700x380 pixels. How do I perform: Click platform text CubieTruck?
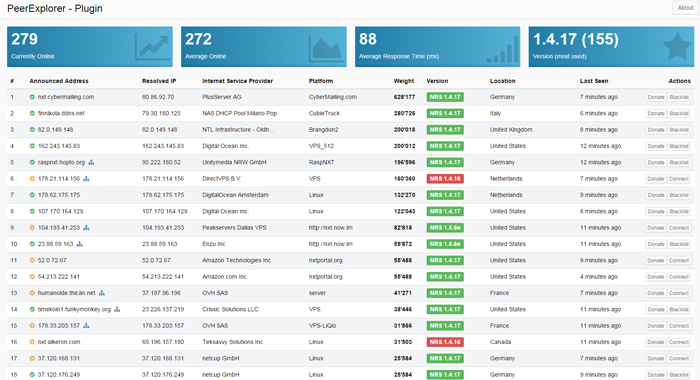click(324, 113)
